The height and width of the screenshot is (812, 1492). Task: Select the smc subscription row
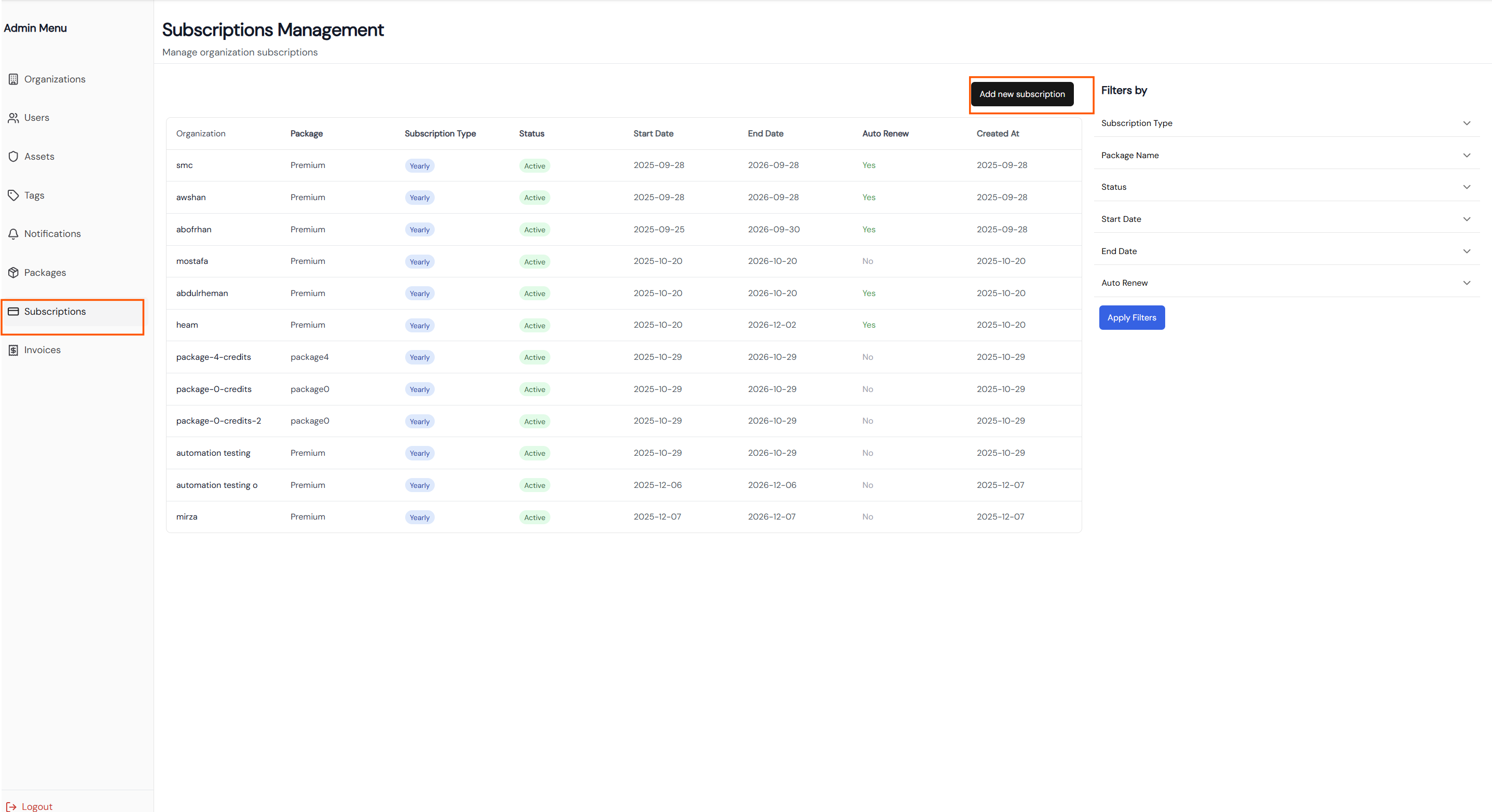(184, 165)
